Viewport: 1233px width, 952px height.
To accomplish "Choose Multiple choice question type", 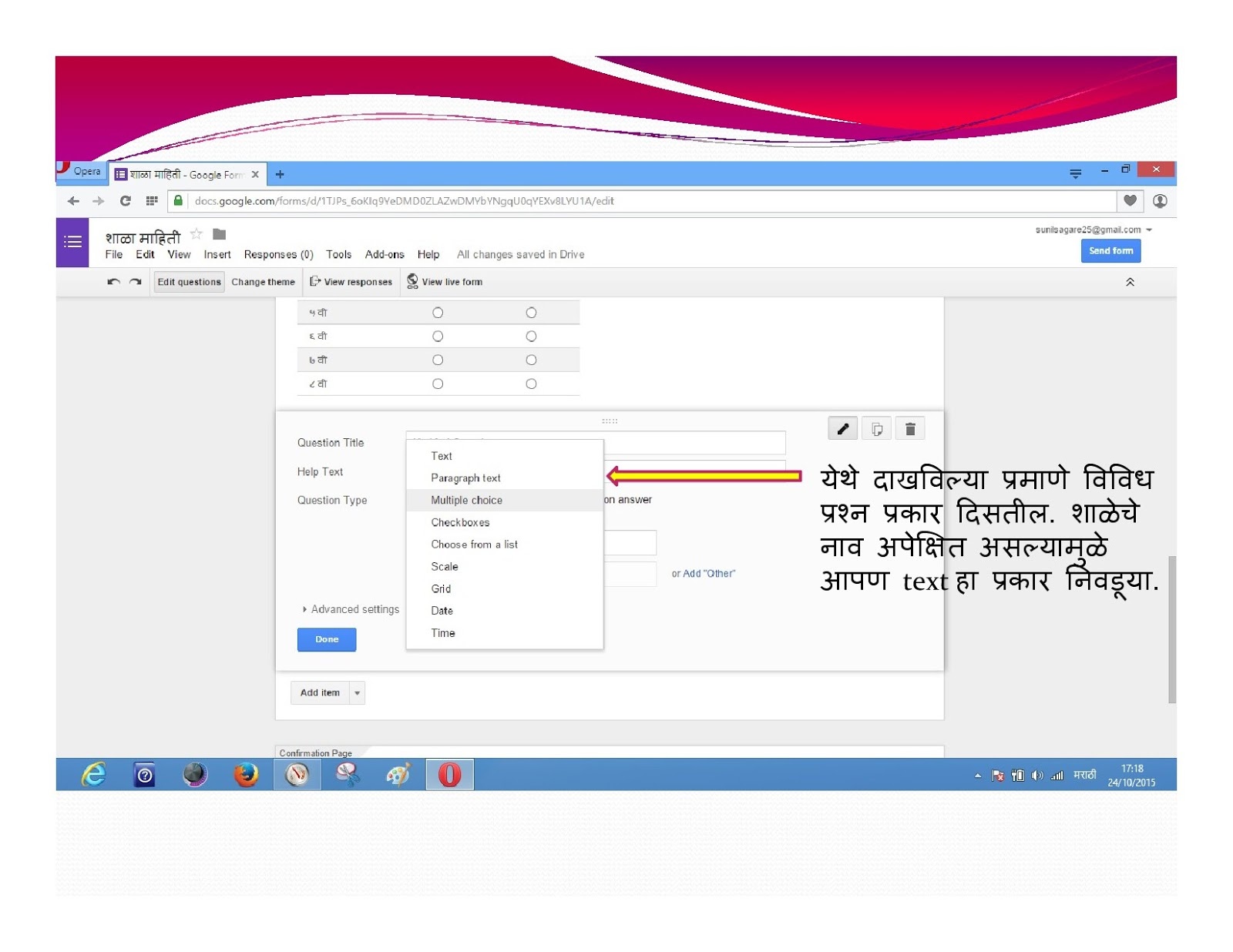I will 504,500.
